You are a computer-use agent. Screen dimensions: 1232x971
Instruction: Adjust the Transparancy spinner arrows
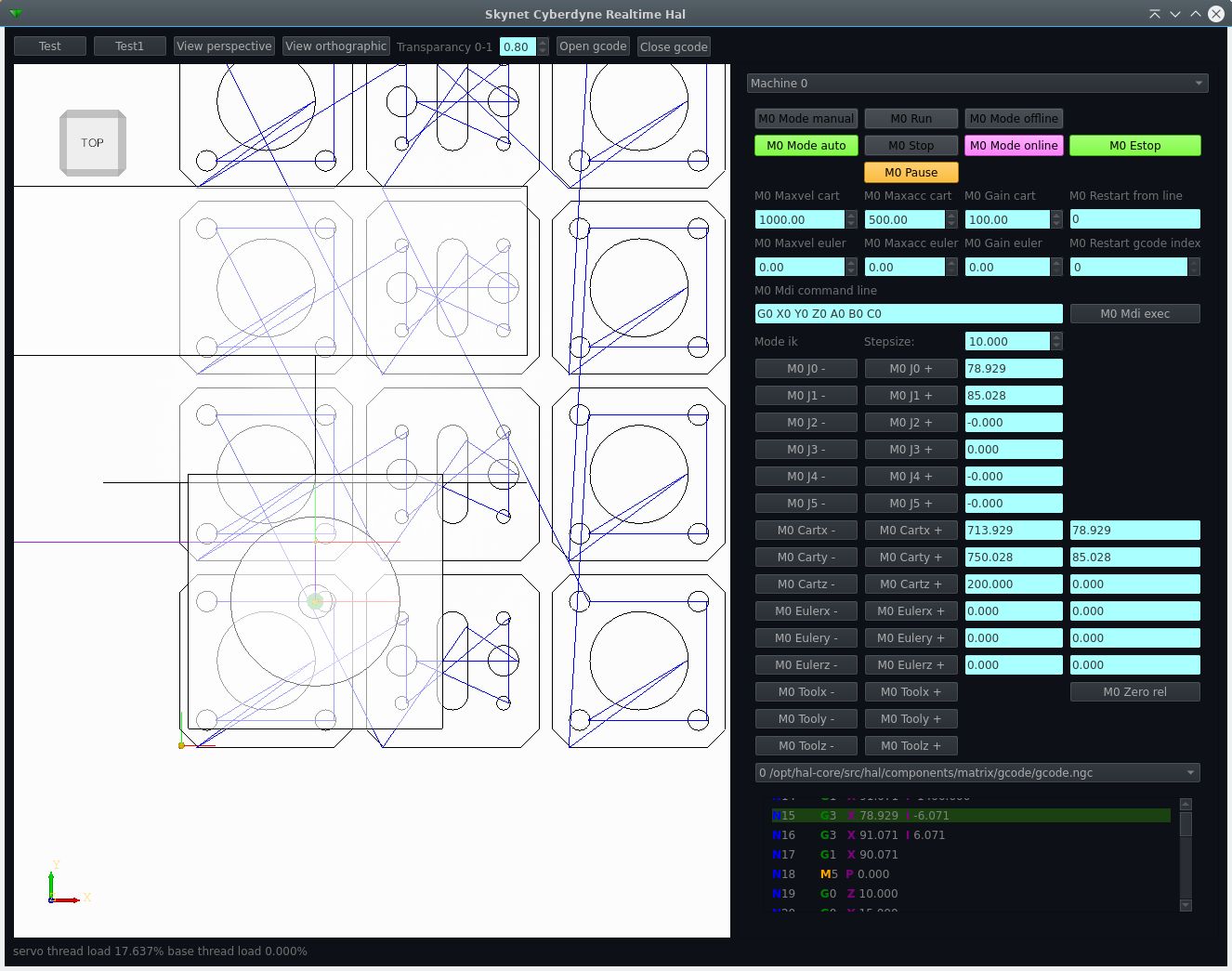(x=543, y=46)
